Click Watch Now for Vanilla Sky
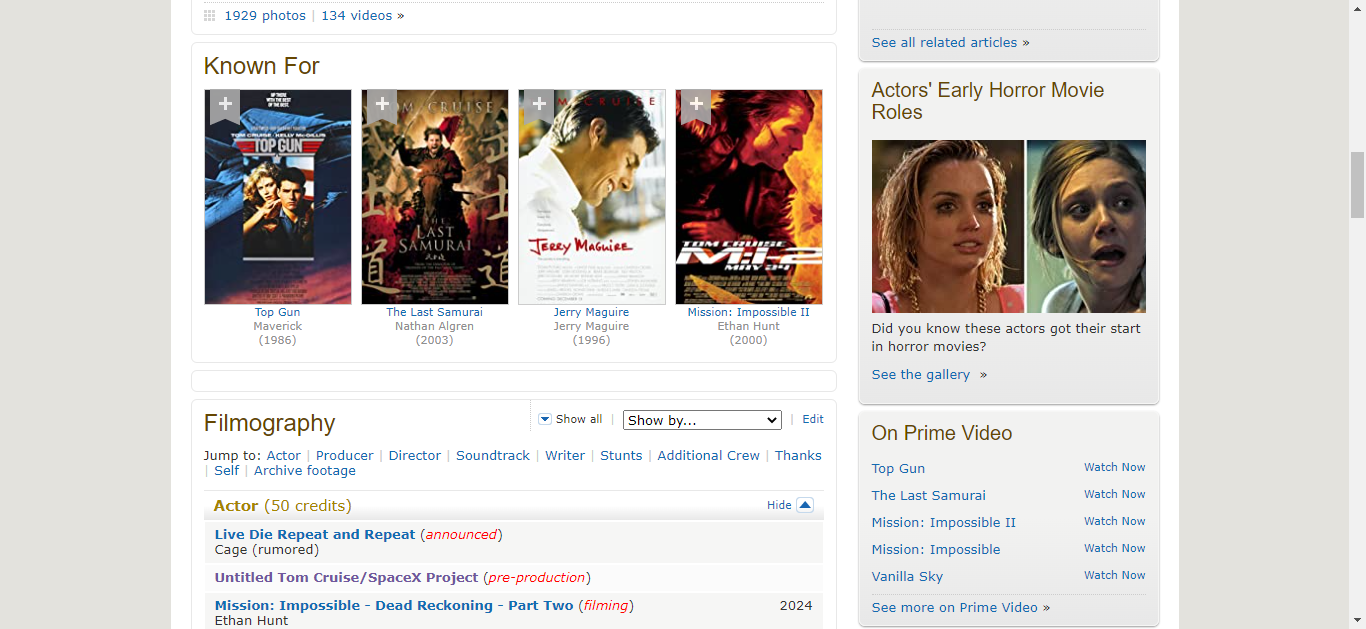Screen dimensions: 1366x629 [x=1115, y=575]
